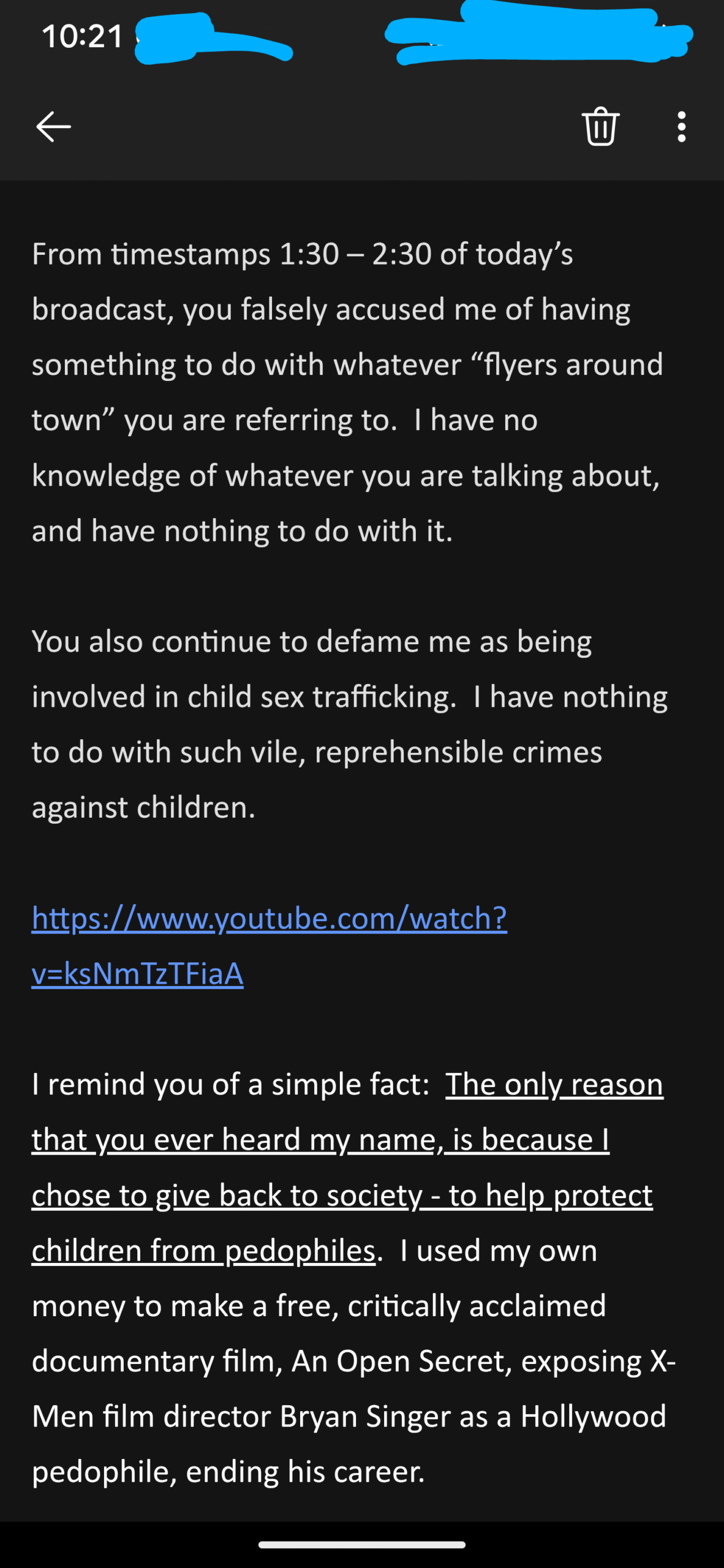The height and width of the screenshot is (1568, 724).
Task: Tap the underlined 'children from pedophiles' text
Action: [203, 1250]
